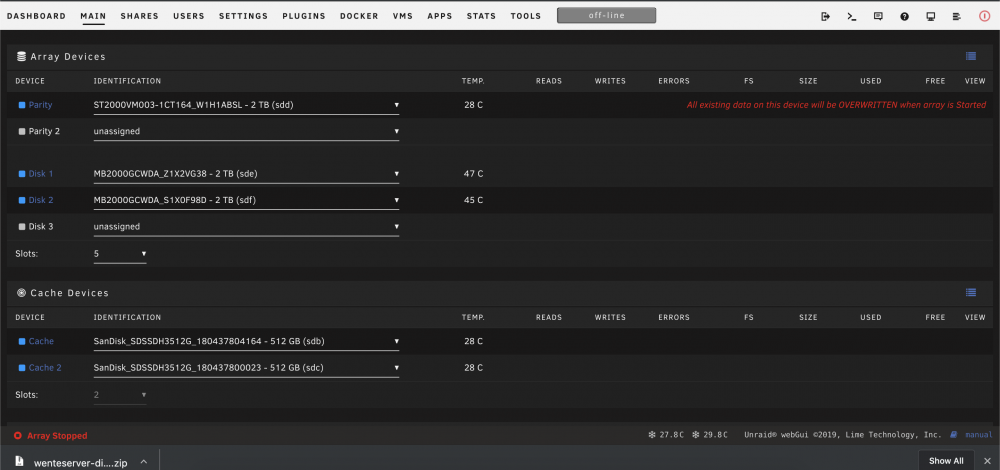Open the info monitor icon

(930, 17)
